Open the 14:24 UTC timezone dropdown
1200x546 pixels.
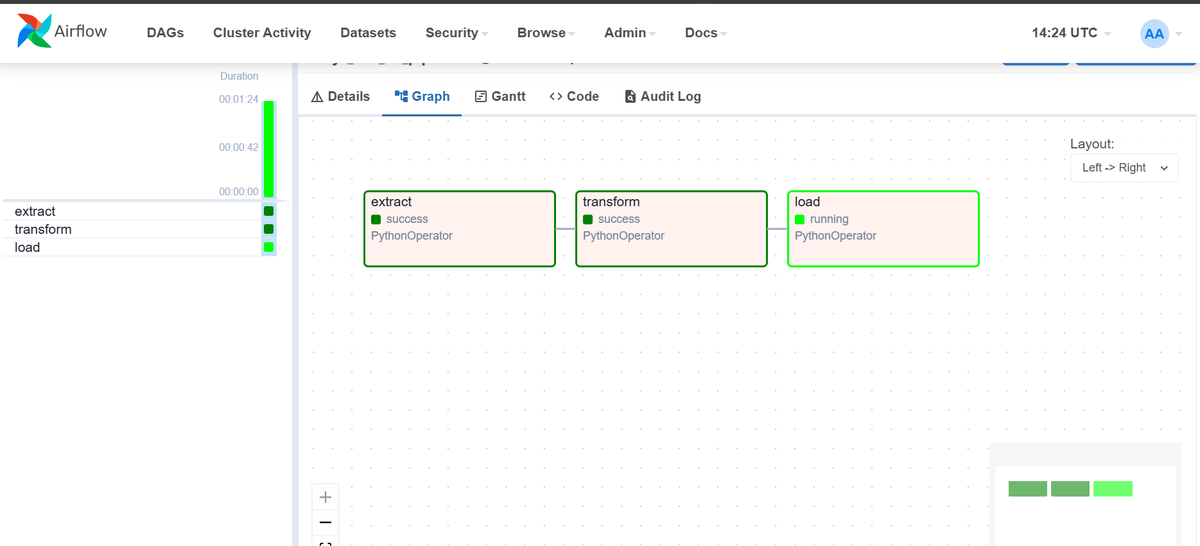pos(1071,33)
